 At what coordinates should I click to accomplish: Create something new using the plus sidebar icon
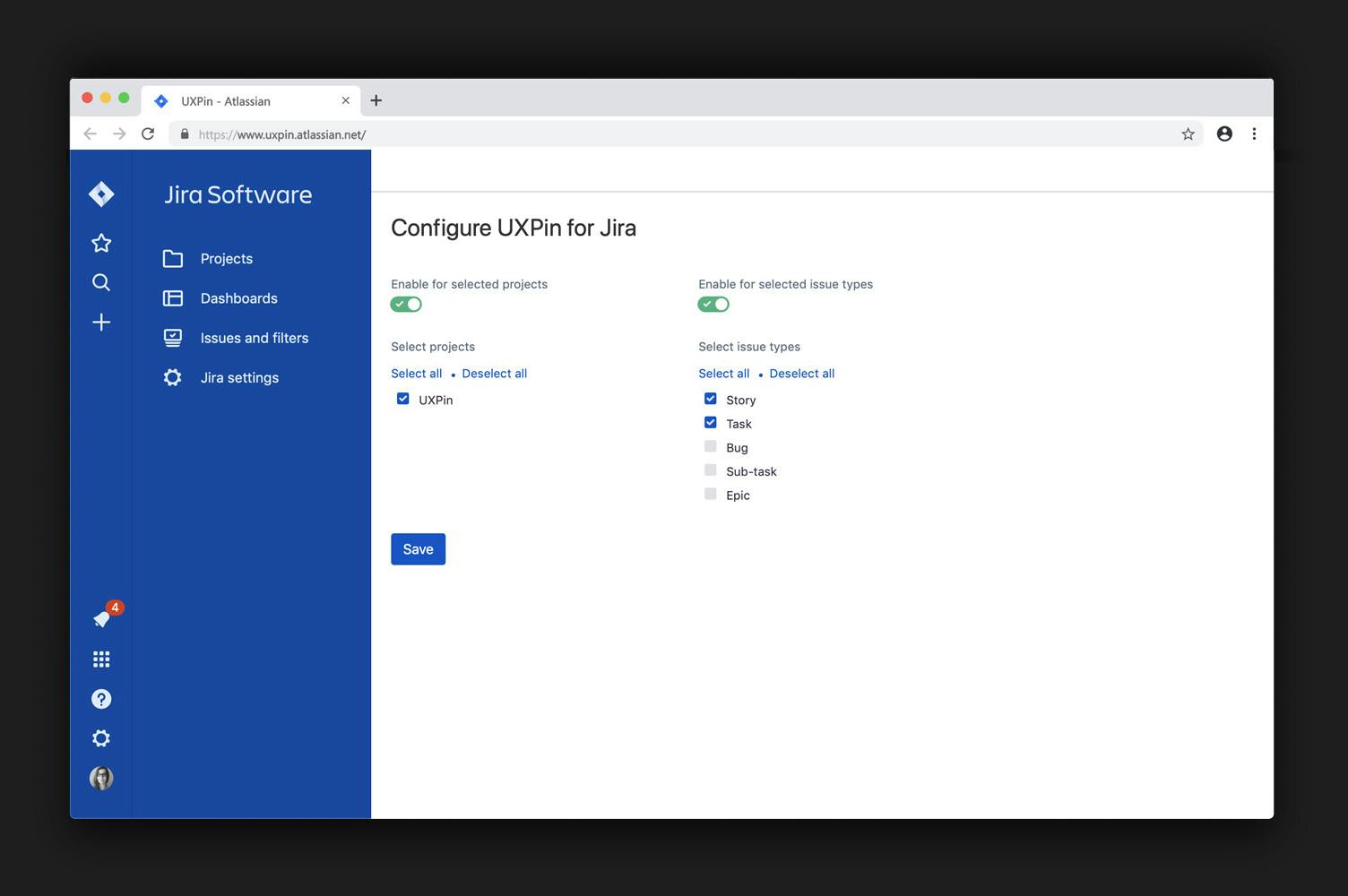(101, 322)
